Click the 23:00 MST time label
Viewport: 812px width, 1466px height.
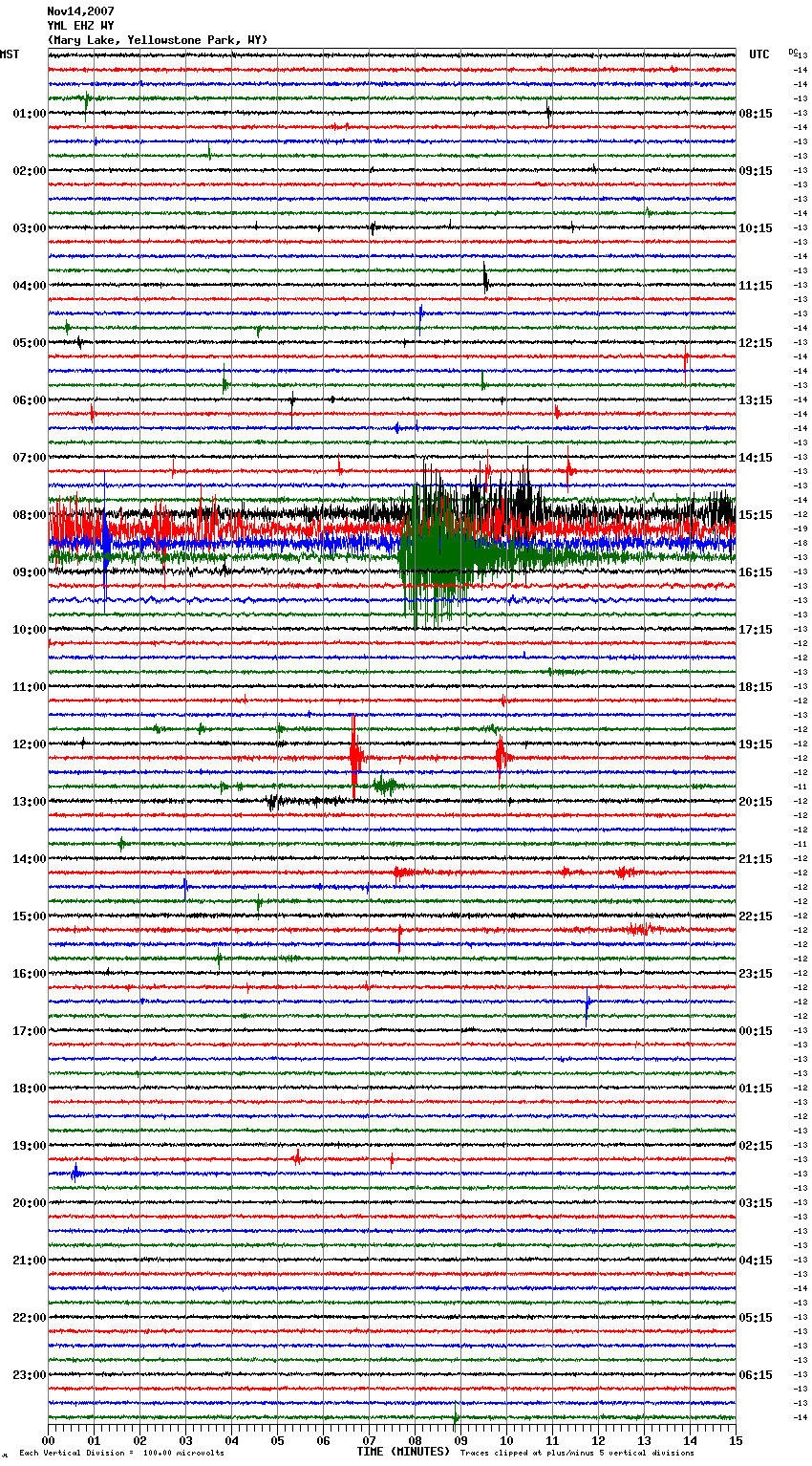(29, 1375)
